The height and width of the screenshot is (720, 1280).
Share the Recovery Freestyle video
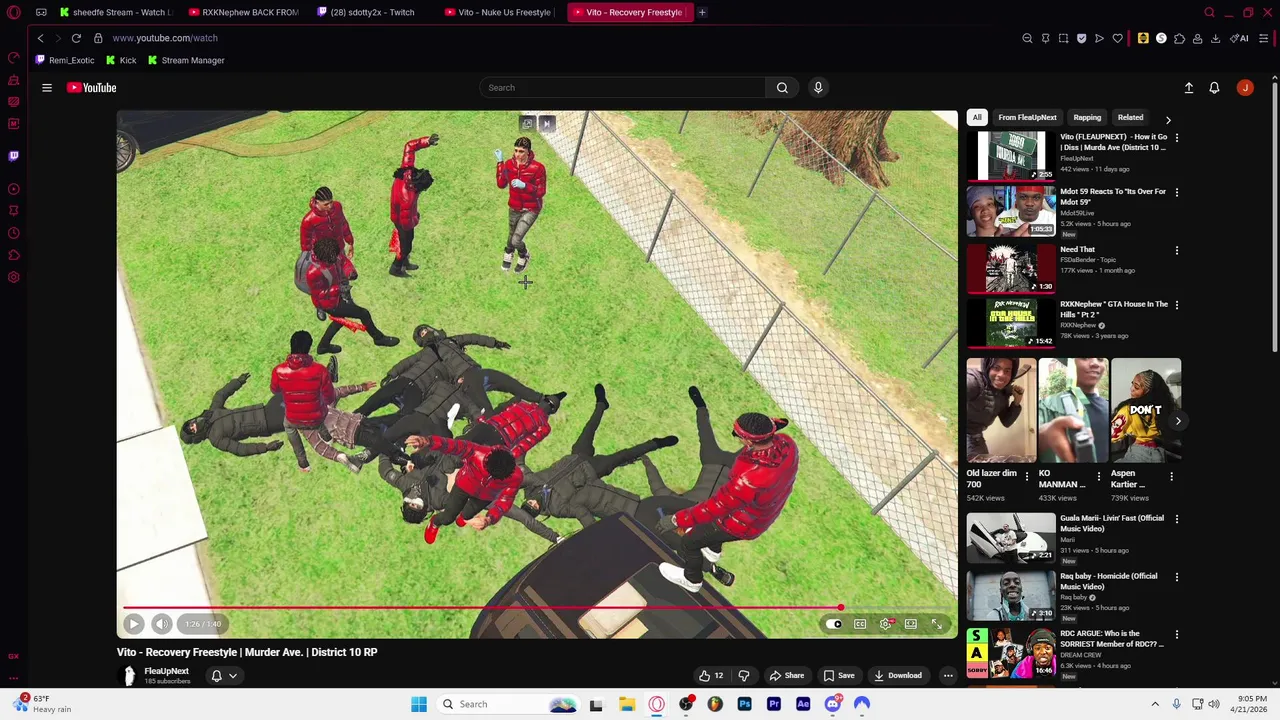coord(786,675)
